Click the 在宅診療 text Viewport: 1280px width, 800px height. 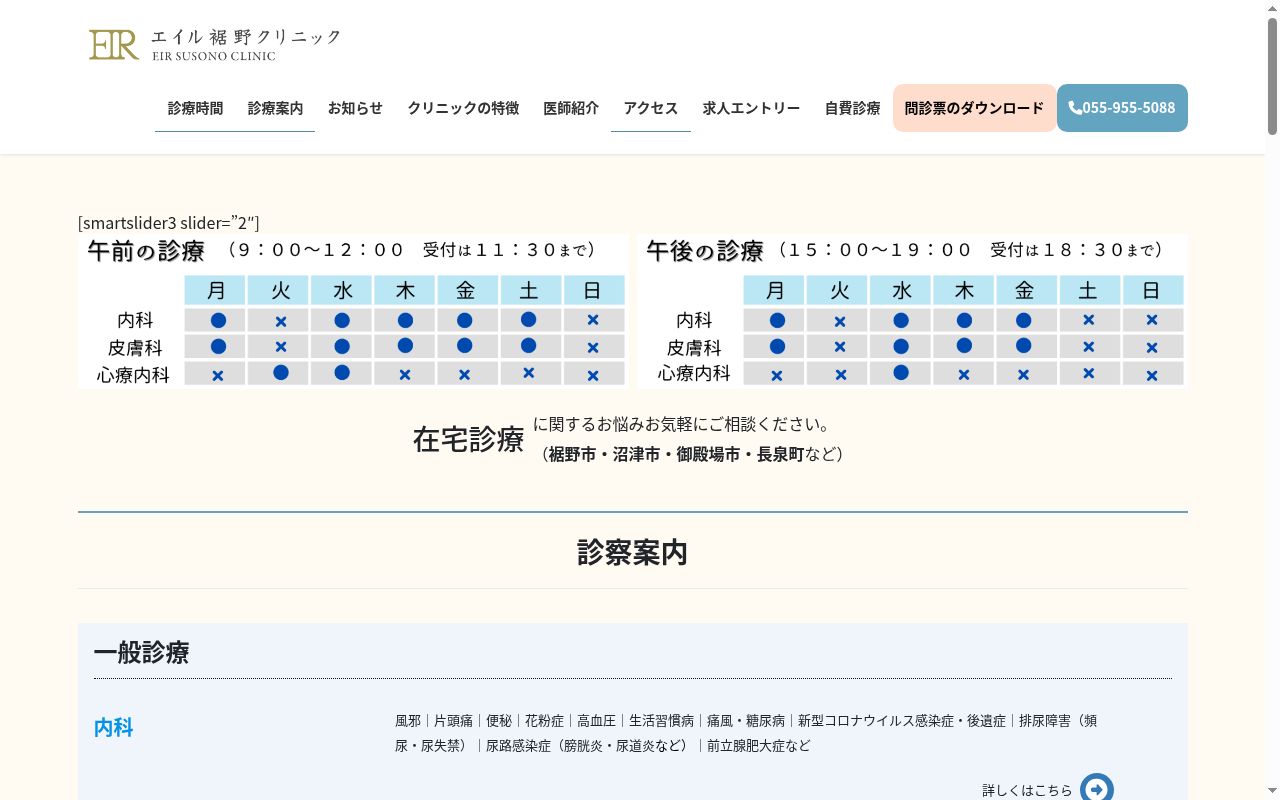468,439
